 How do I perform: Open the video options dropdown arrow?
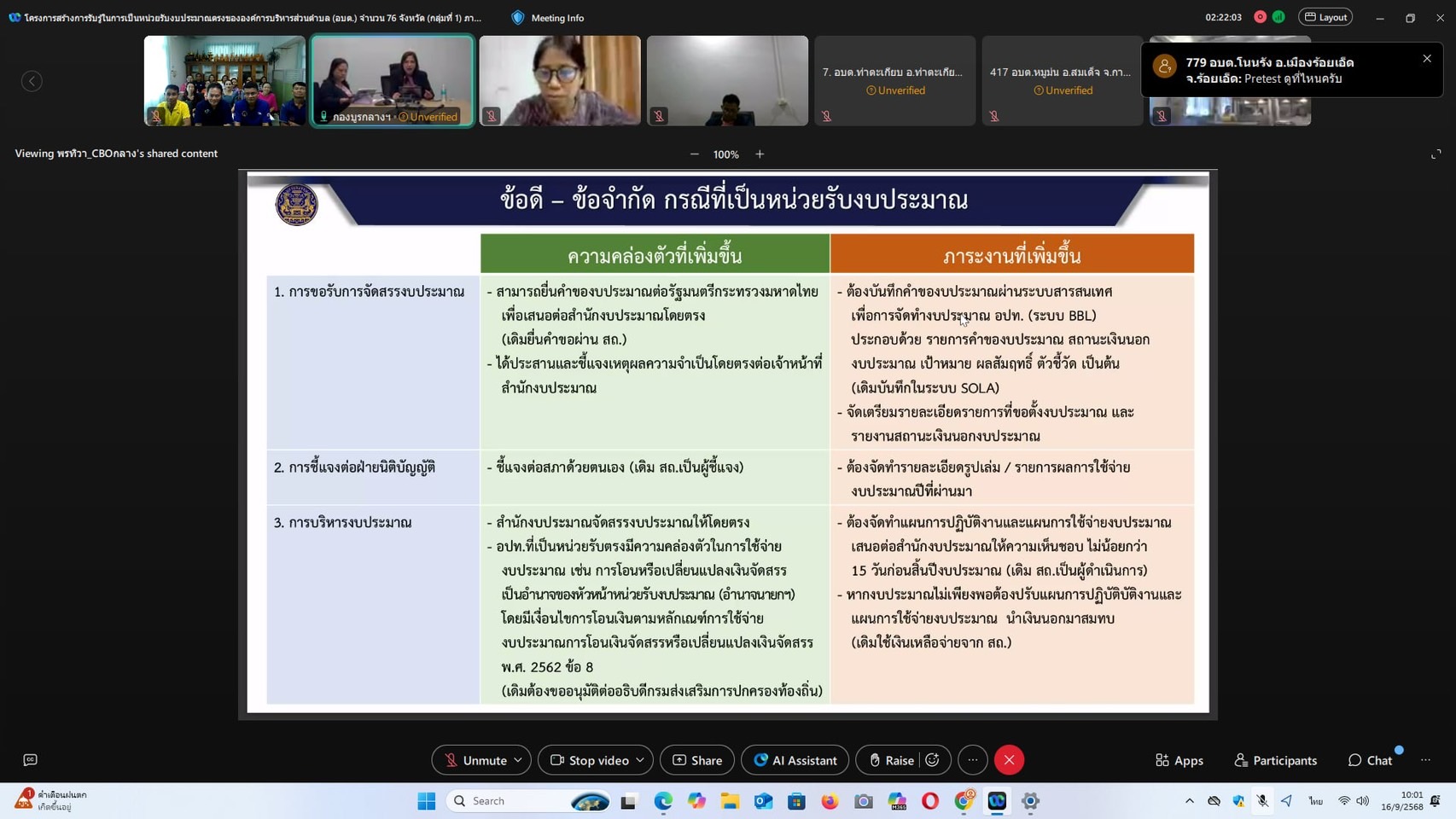(640, 760)
